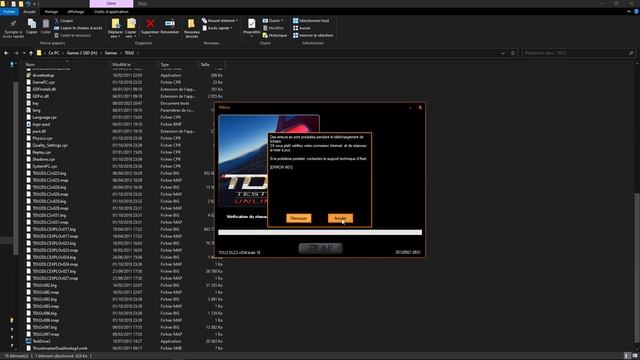Click the Réessayer button in error dialog
The height and width of the screenshot is (360, 640).
tap(298, 218)
